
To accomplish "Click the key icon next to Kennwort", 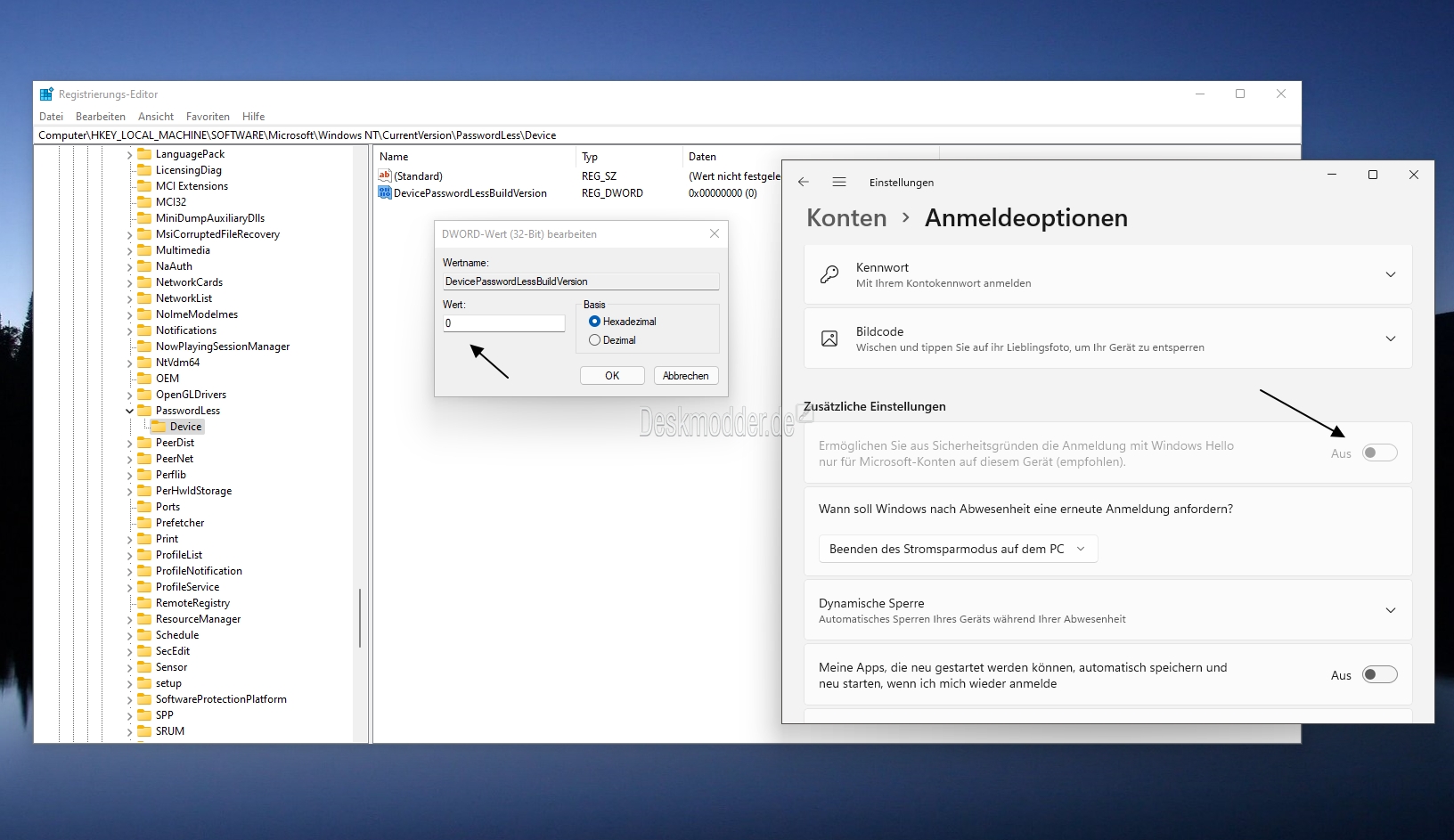I will (829, 274).
